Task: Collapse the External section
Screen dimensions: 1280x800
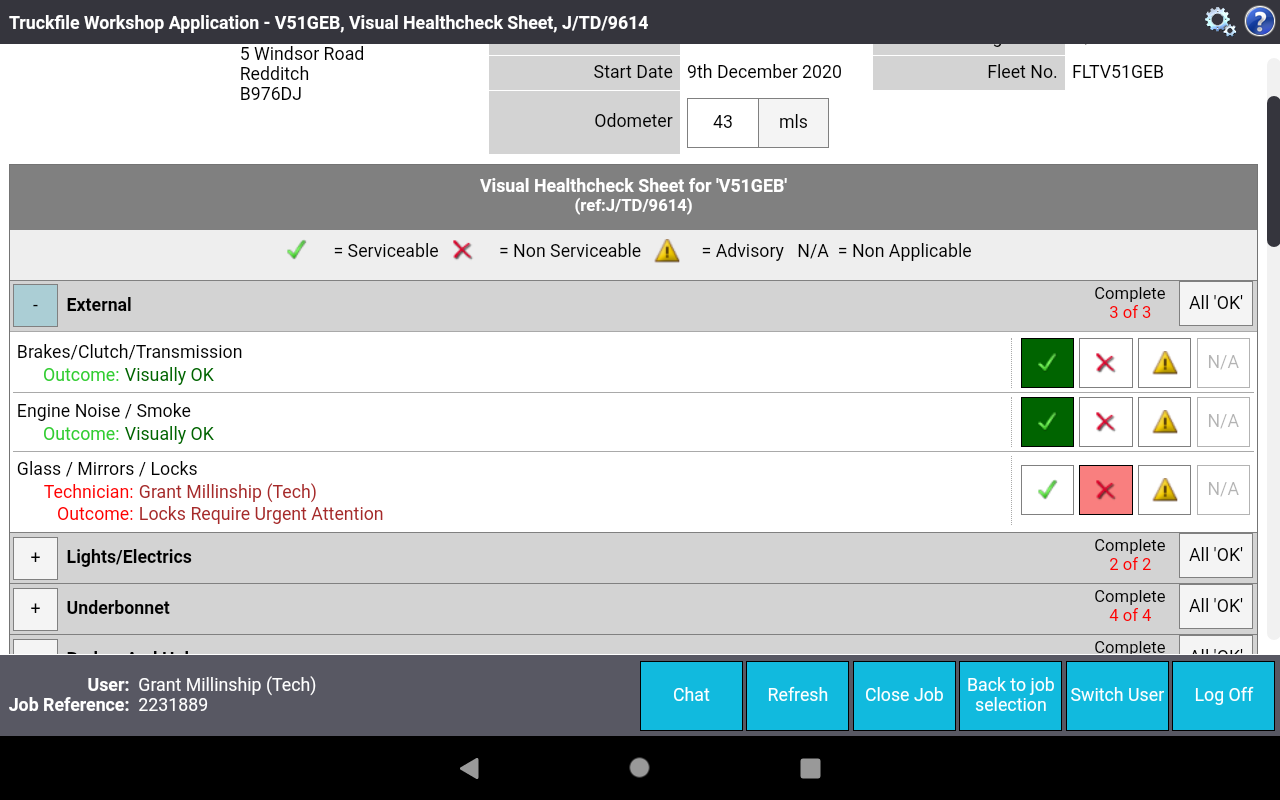Action: (35, 305)
